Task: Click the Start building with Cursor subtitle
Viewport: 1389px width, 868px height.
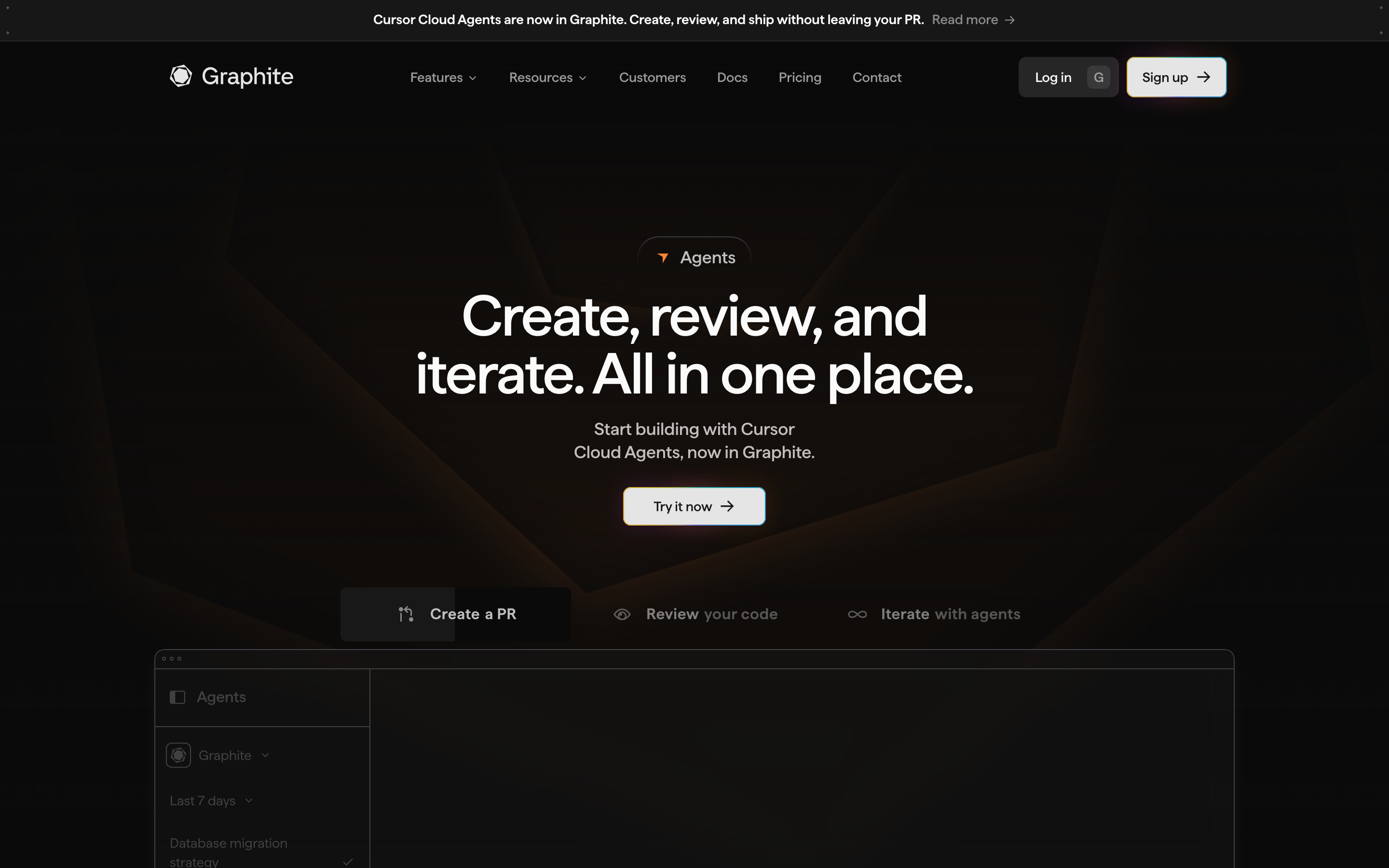Action: pyautogui.click(x=694, y=441)
